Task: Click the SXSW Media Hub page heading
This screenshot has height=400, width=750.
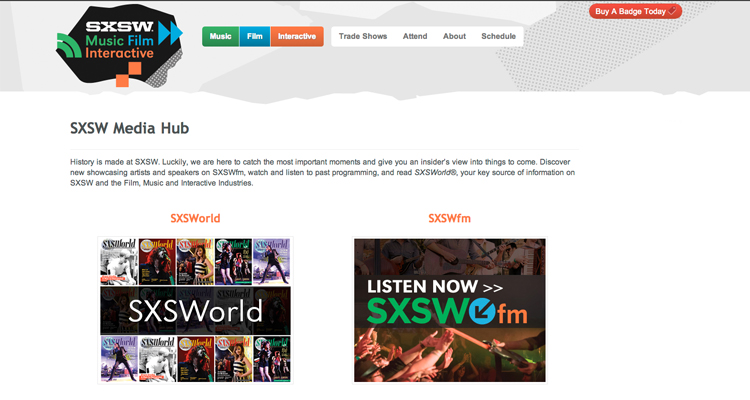Action: pos(130,128)
